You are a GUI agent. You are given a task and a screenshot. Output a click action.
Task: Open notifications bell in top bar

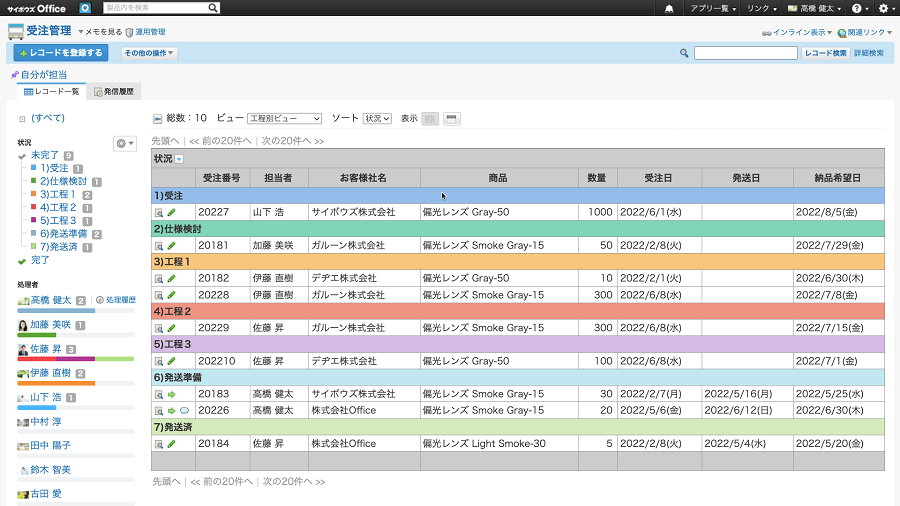(669, 8)
